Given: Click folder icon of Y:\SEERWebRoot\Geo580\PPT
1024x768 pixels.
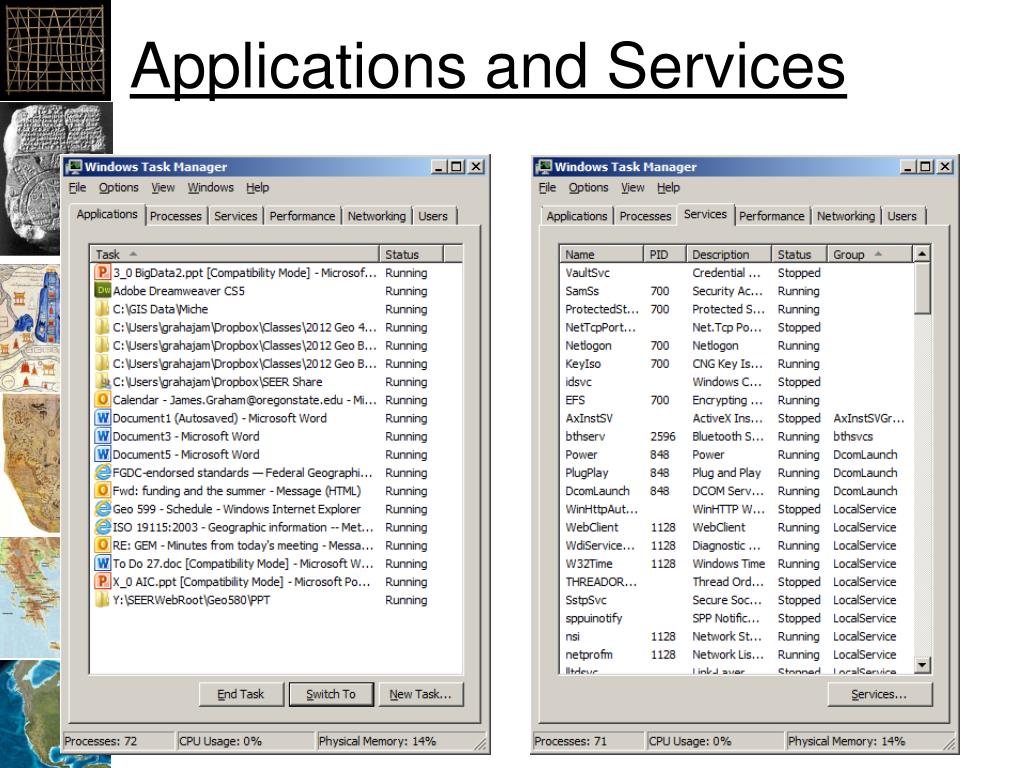Looking at the screenshot, I should [103, 600].
